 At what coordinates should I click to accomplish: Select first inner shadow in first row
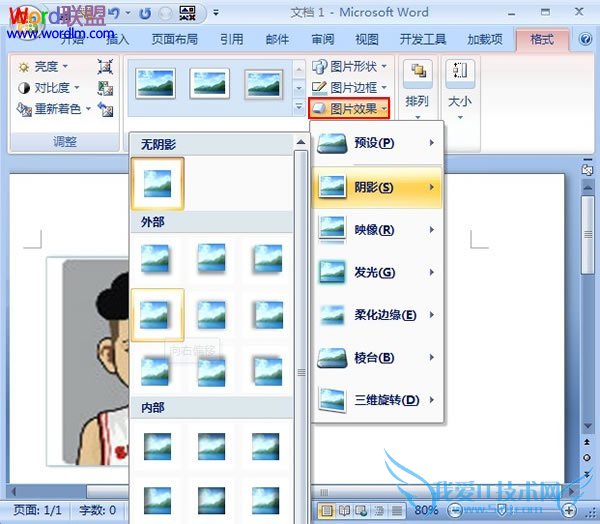point(158,446)
